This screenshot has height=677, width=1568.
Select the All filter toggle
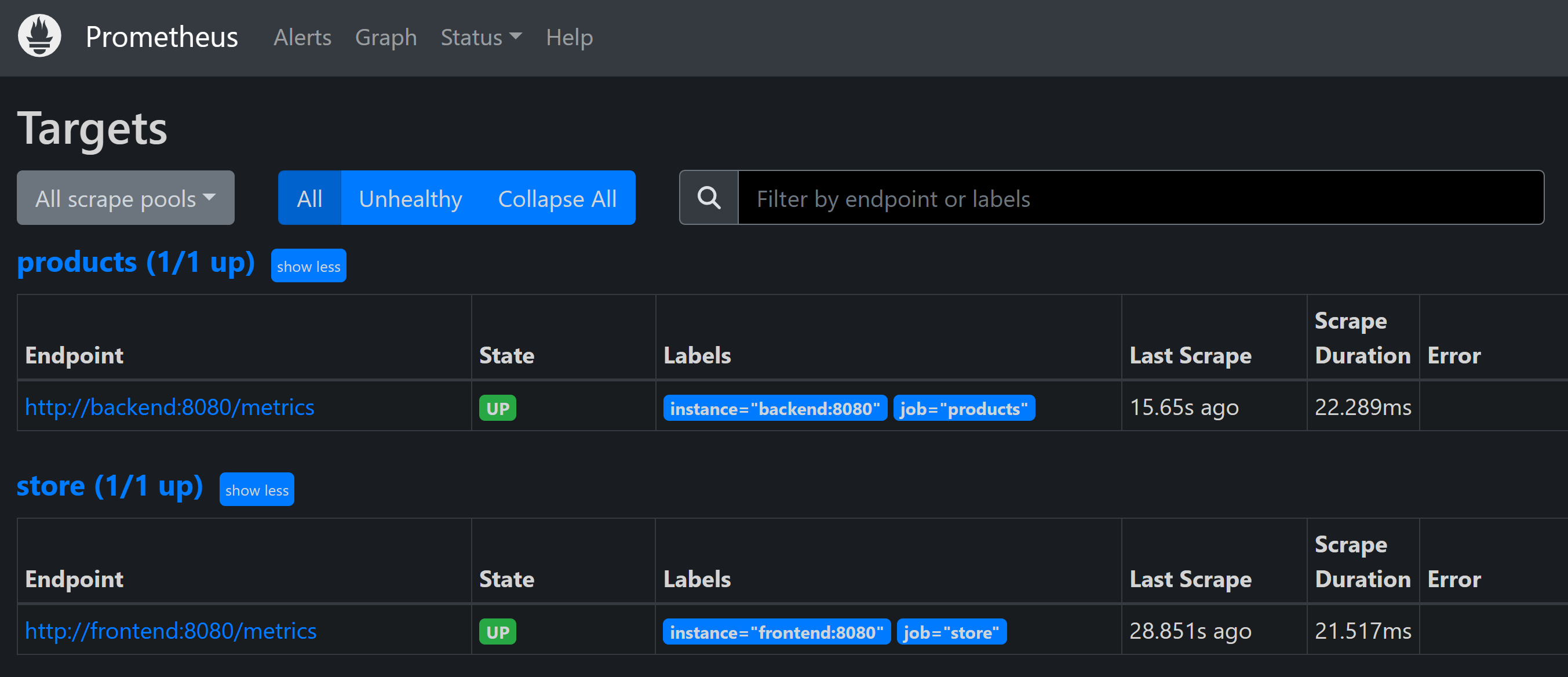click(309, 198)
